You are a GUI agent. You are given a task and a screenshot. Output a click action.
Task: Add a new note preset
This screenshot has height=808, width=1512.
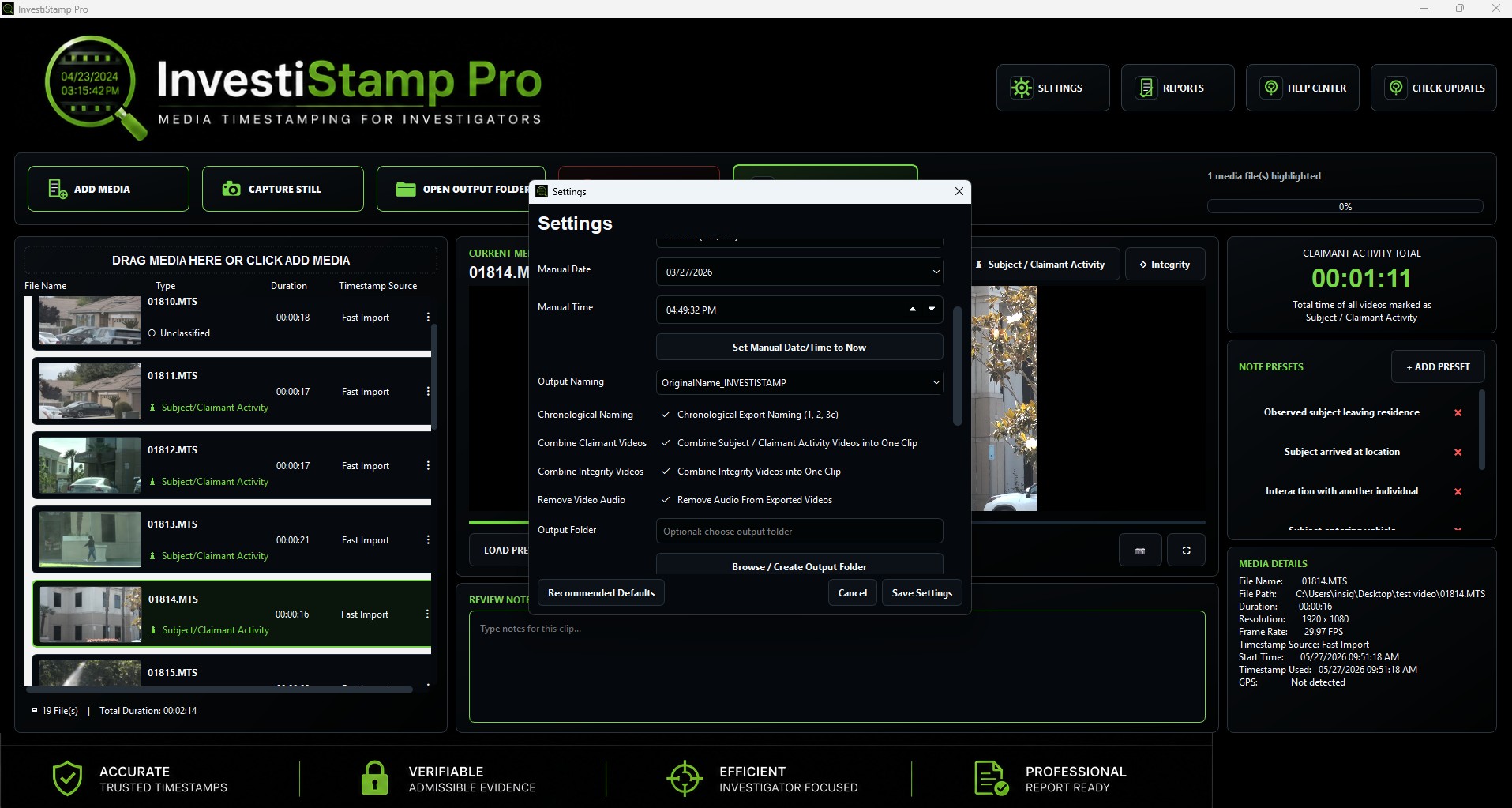pos(1438,366)
